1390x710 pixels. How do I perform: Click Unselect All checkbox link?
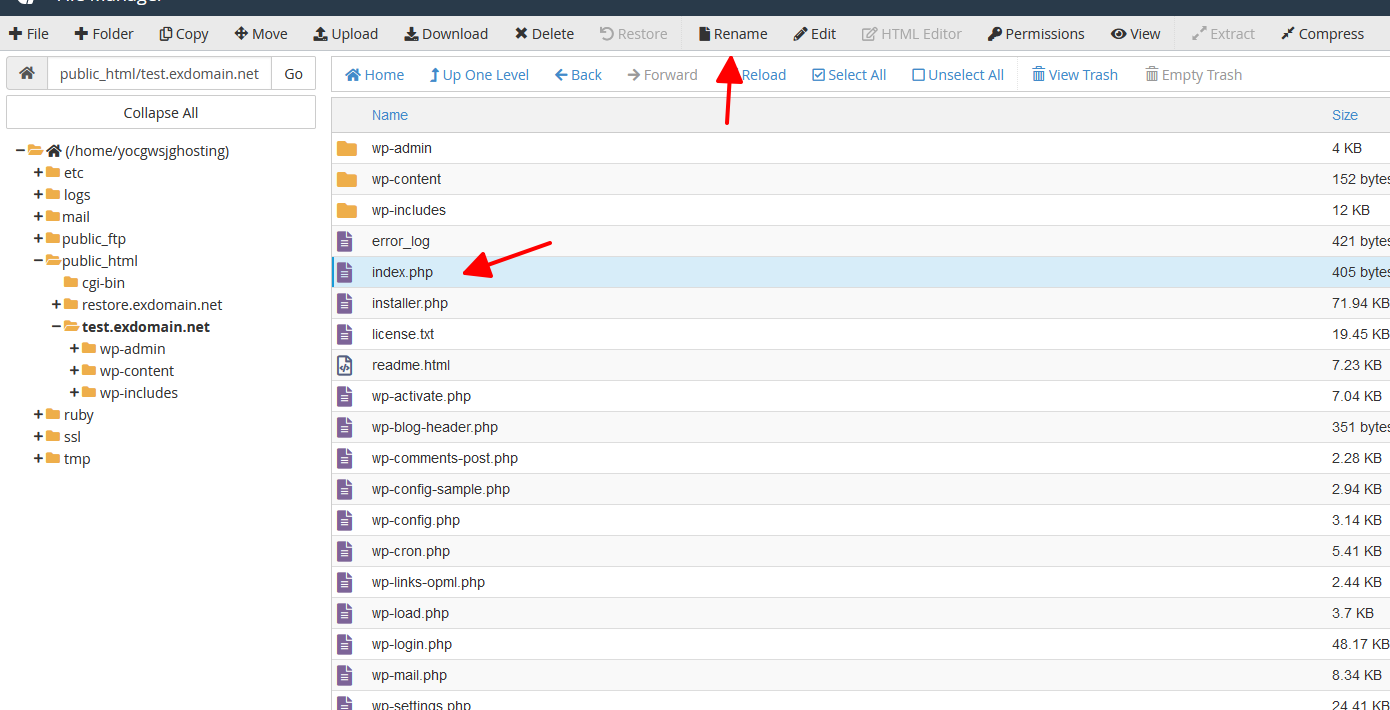coord(958,75)
